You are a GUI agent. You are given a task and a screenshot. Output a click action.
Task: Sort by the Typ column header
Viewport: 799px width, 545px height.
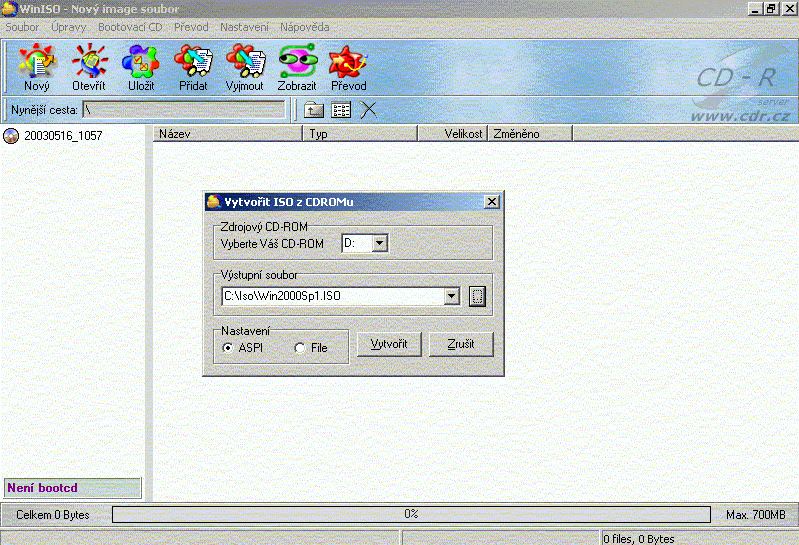(x=360, y=134)
